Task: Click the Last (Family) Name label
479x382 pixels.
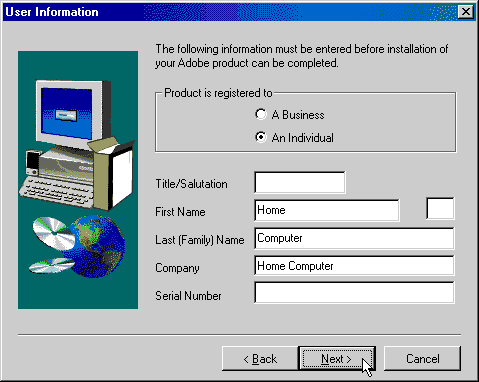Action: point(200,240)
